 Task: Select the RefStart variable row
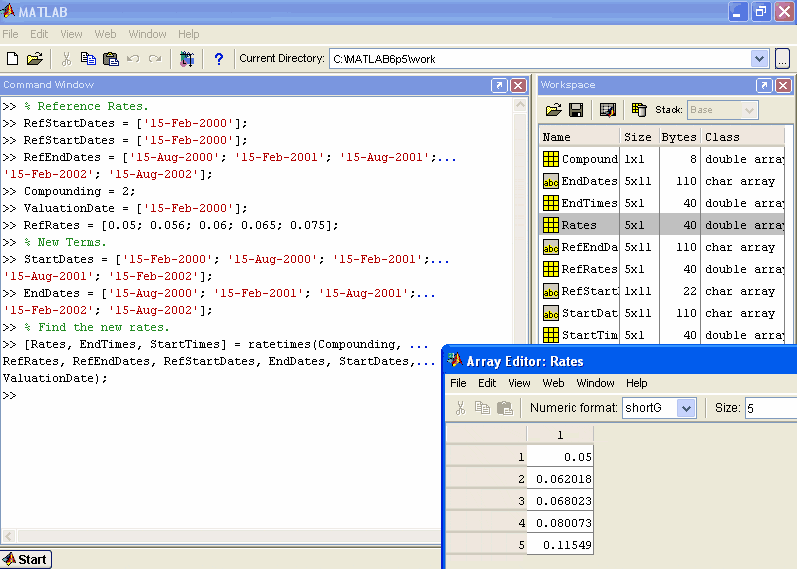click(662, 291)
